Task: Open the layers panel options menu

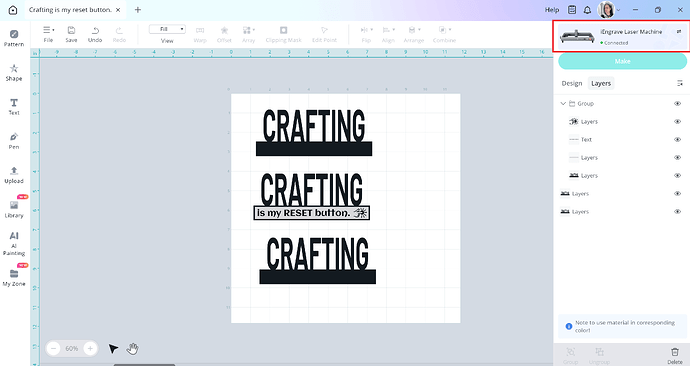Action: point(679,83)
